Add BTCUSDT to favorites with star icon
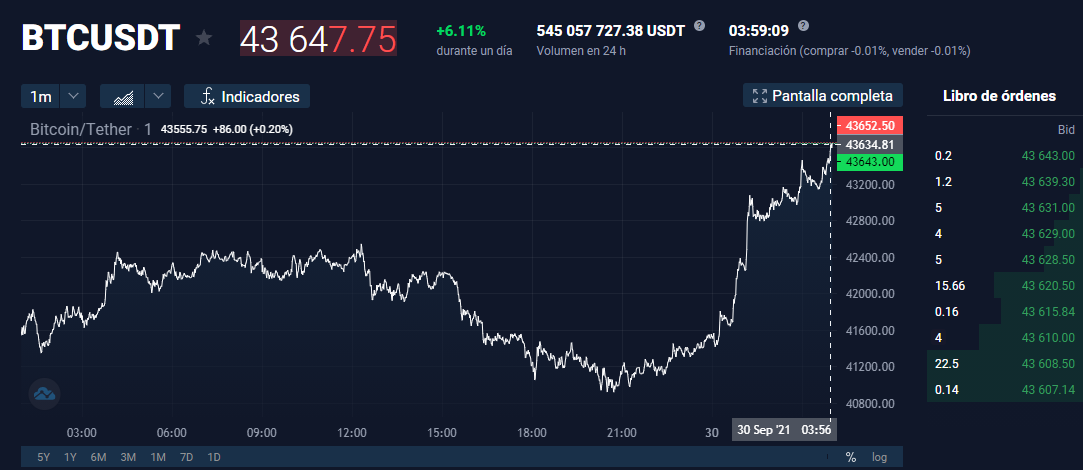The image size is (1083, 470). click(x=204, y=37)
